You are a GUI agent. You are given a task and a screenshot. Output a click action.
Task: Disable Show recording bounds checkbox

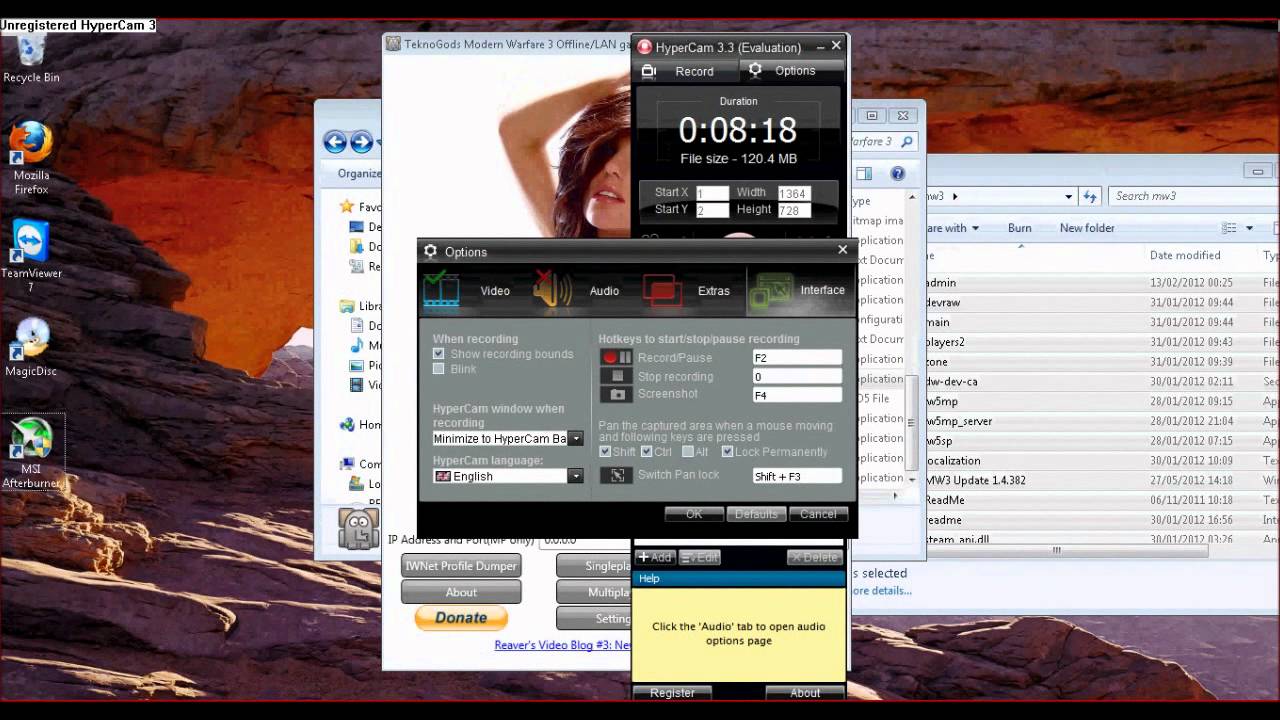[438, 354]
